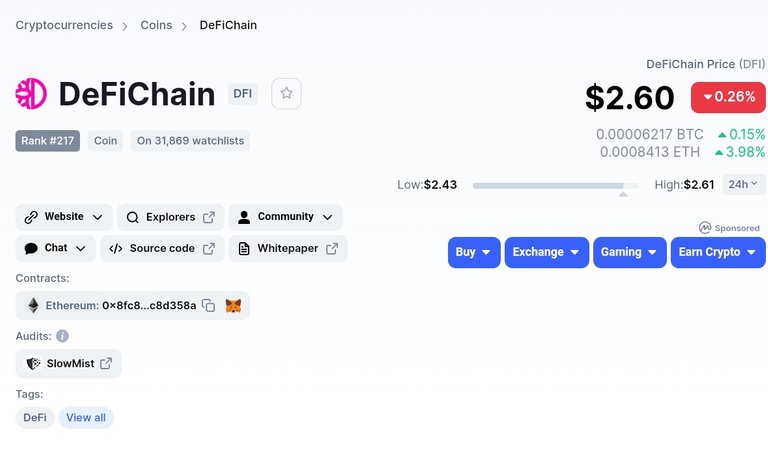
Task: Go to Coins breadcrumb link
Action: [156, 25]
